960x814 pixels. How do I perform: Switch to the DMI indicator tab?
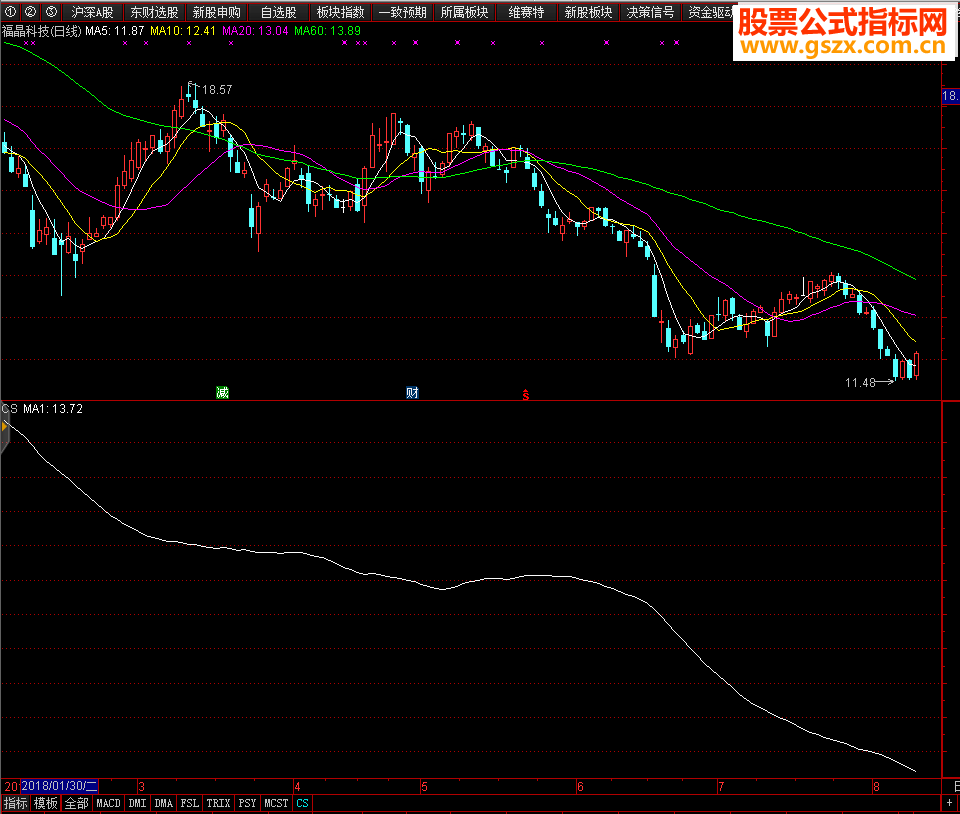pyautogui.click(x=137, y=803)
